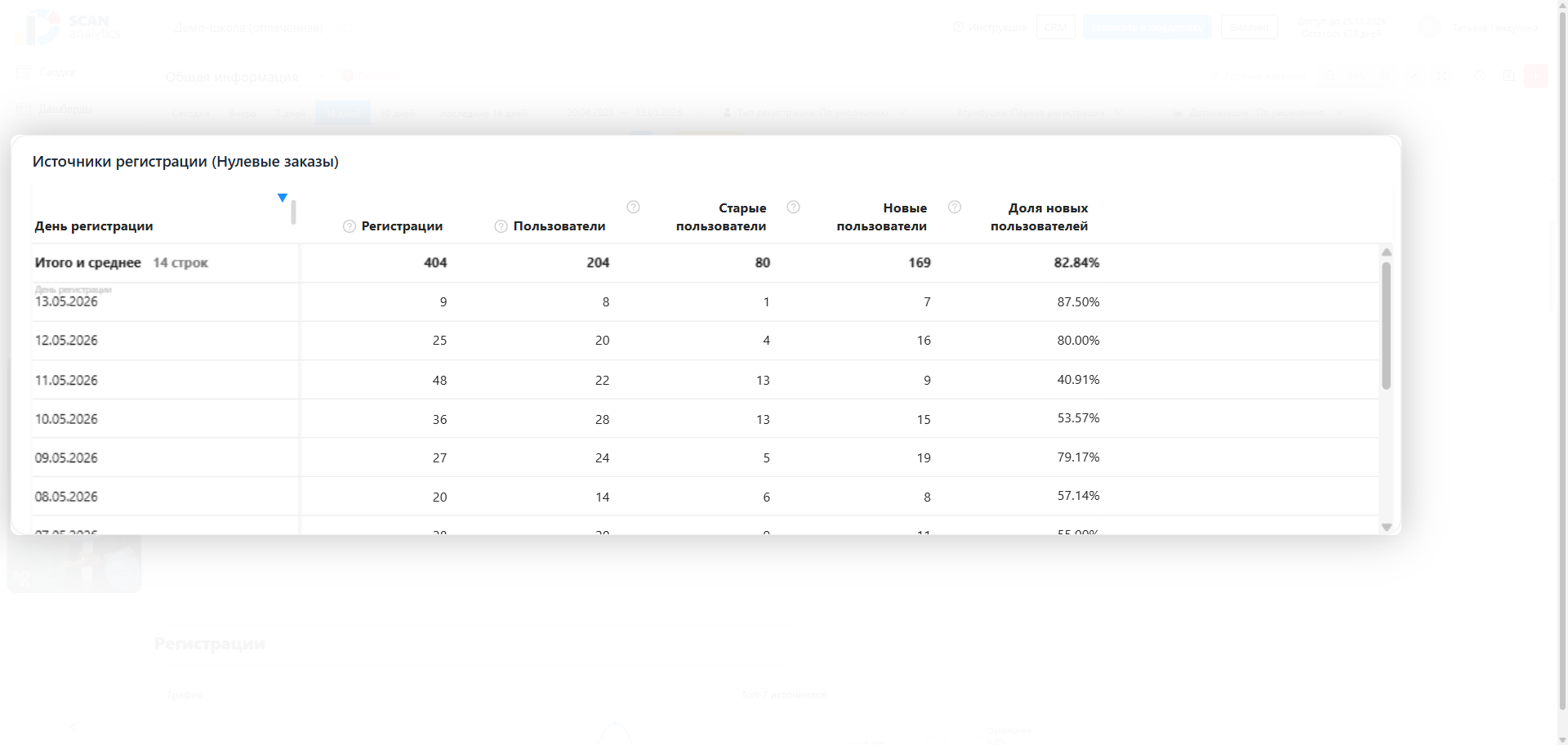This screenshot has height=745, width=1568.
Task: Select the 14 дней period tab
Action: (x=343, y=113)
